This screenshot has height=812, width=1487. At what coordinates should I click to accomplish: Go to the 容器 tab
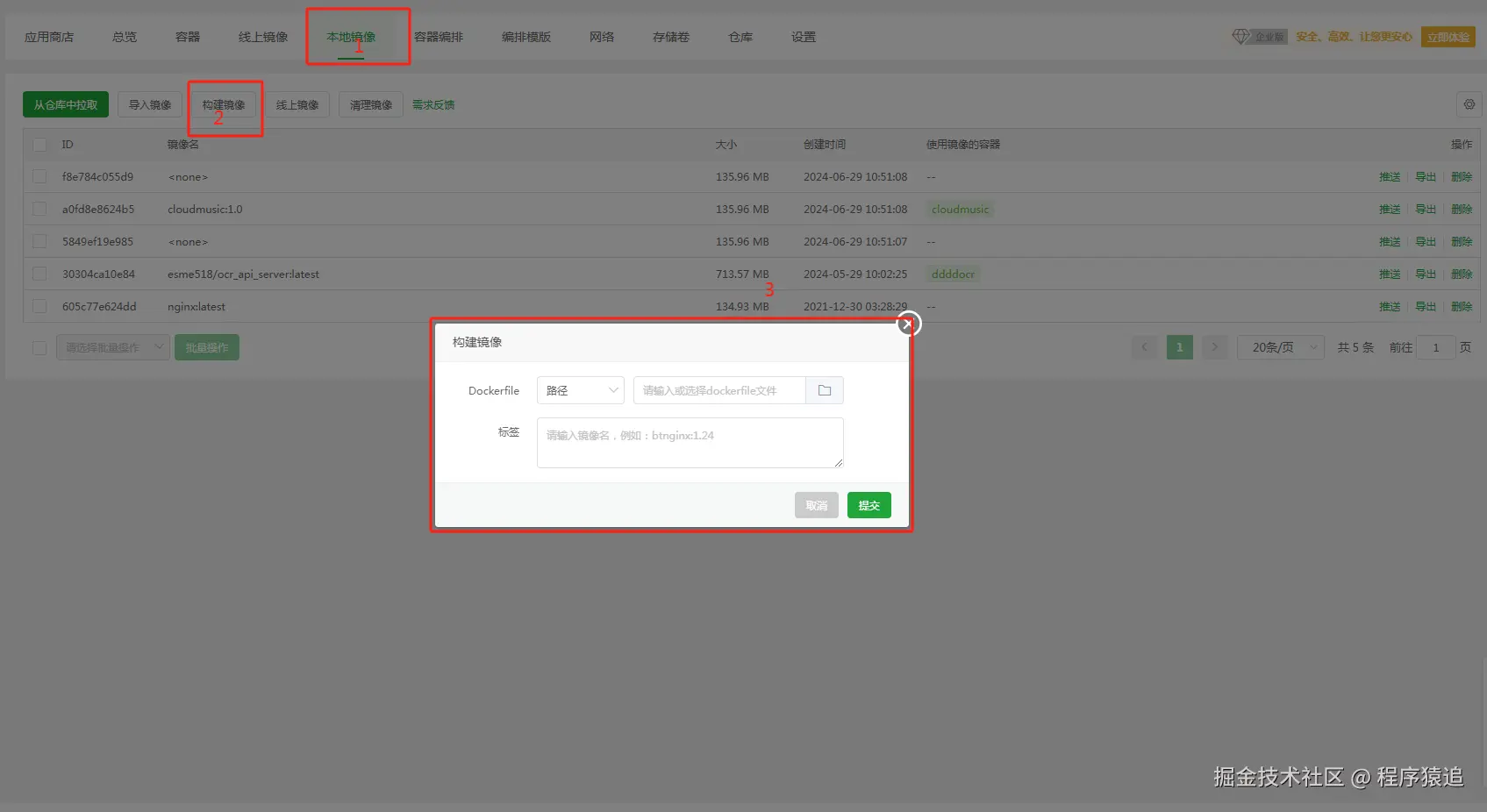pyautogui.click(x=188, y=37)
